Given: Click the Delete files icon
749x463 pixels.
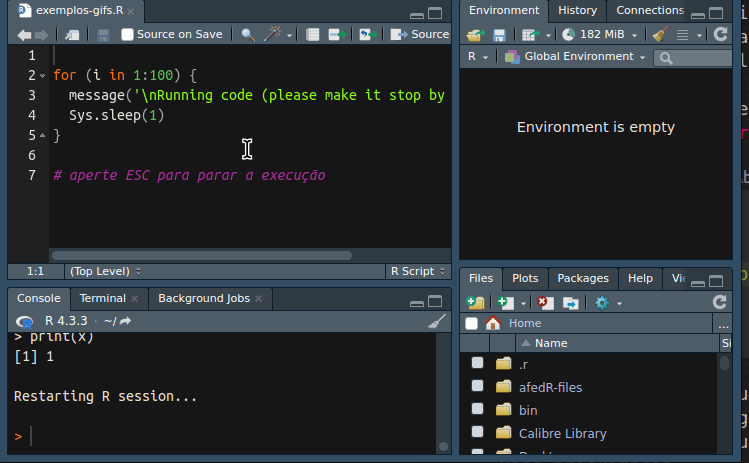Looking at the screenshot, I should click(544, 302).
